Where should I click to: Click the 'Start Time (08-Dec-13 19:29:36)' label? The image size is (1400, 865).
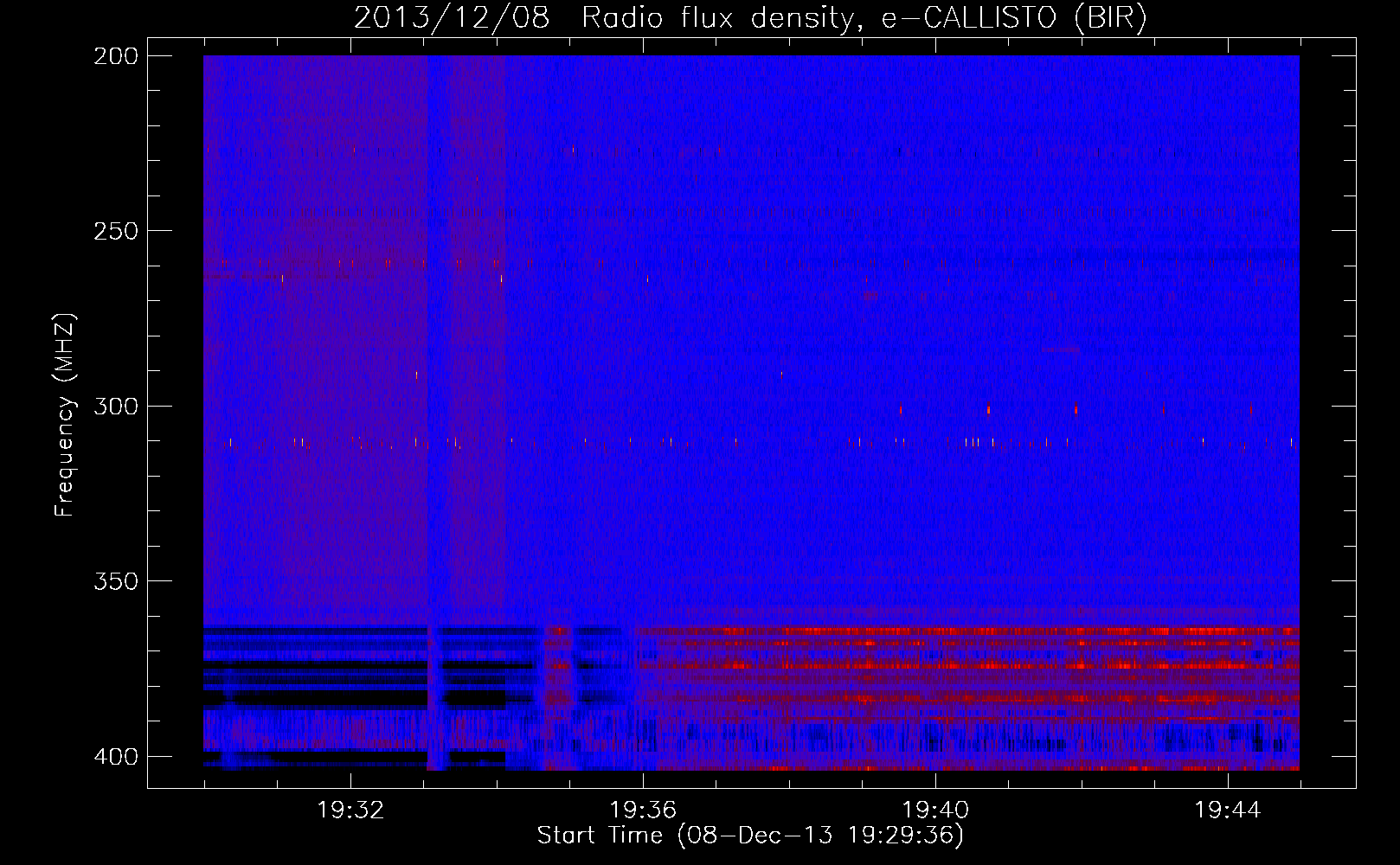pos(750,836)
